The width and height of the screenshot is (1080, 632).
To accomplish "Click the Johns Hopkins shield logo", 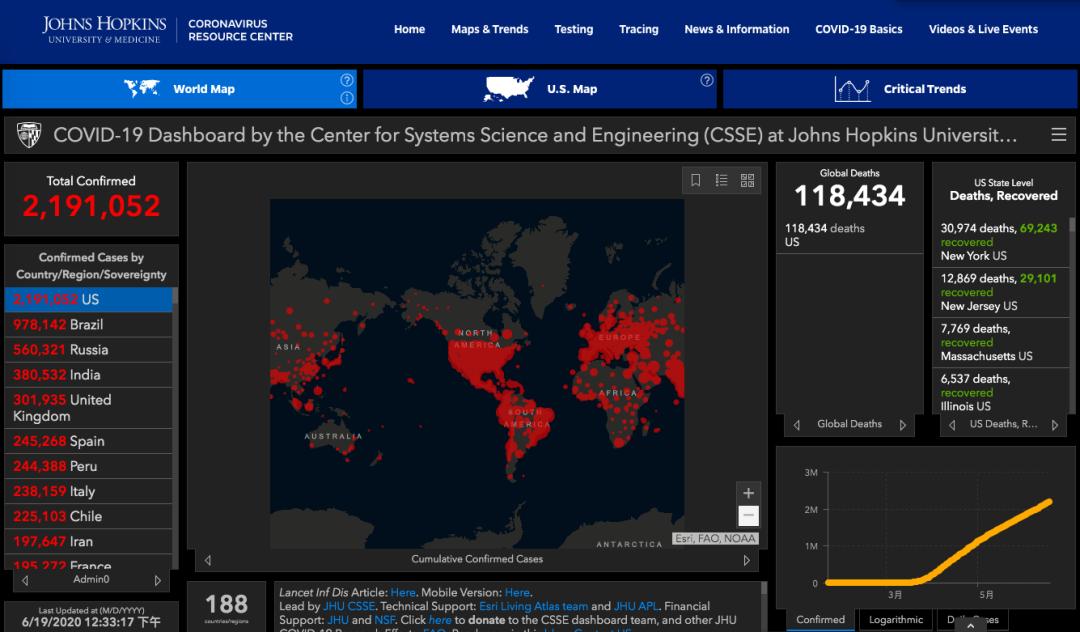I will (x=29, y=135).
